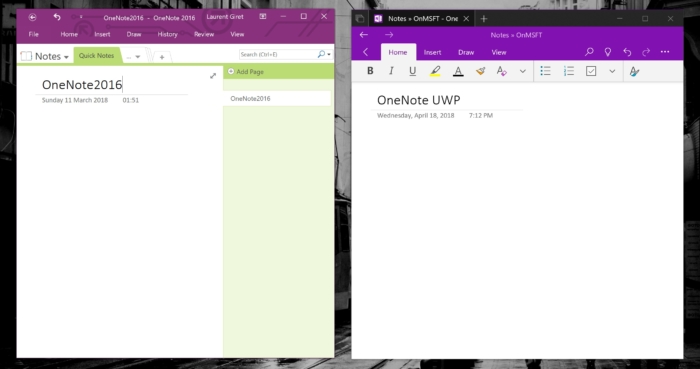
Task: Open the Styles gallery icon
Action: 634,71
